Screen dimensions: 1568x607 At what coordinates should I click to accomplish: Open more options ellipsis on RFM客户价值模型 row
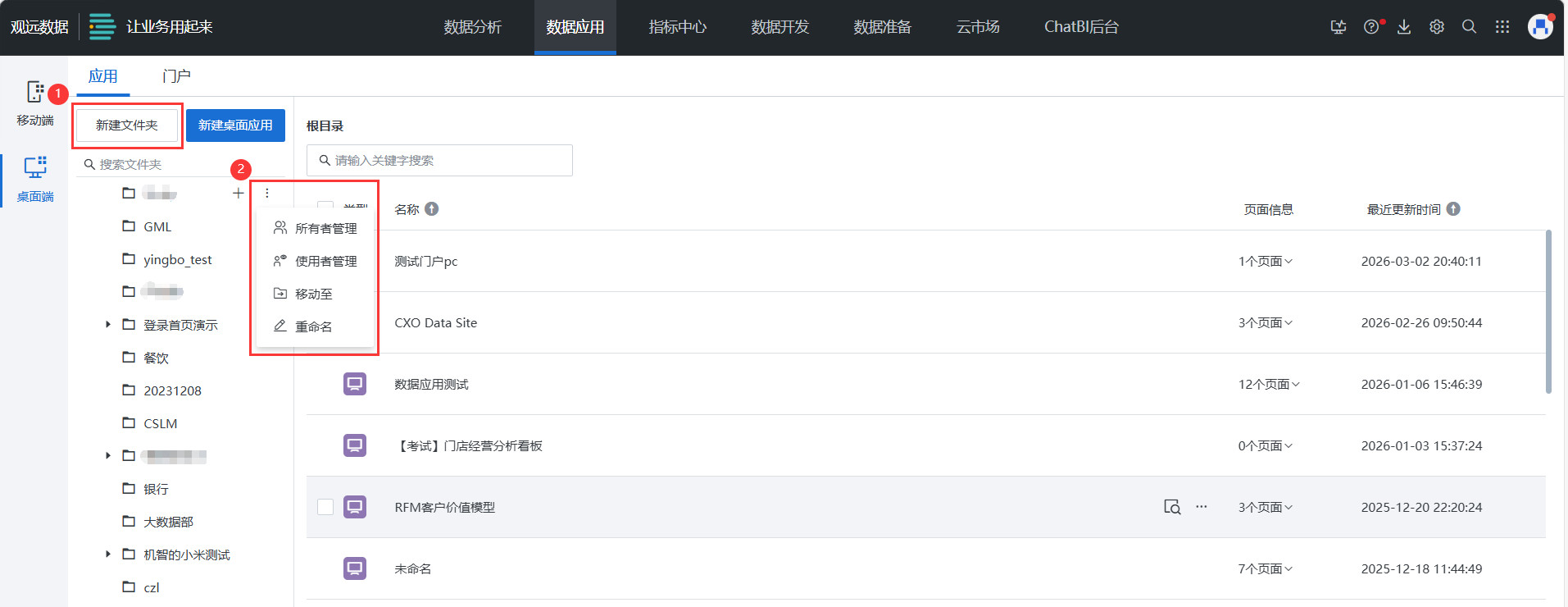(x=1202, y=507)
